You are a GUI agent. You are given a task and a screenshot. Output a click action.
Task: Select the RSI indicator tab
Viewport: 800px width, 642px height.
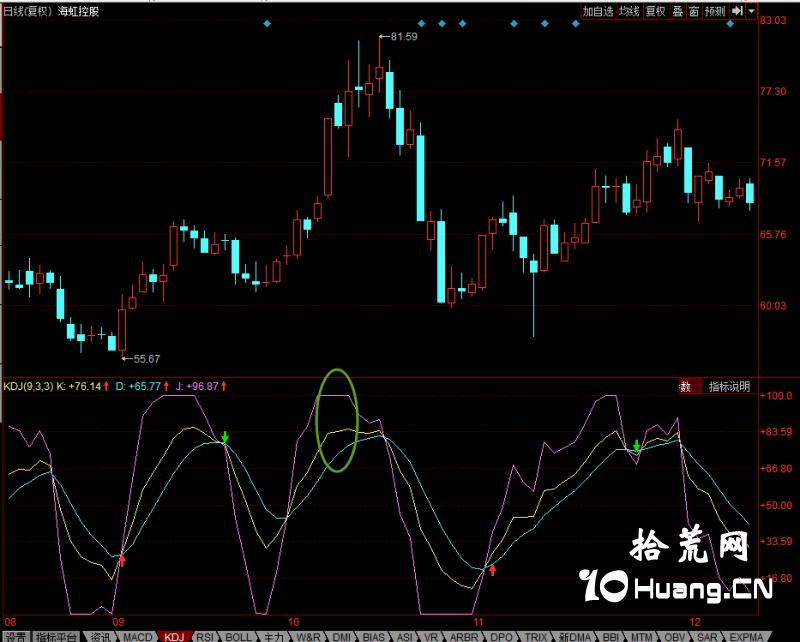point(205,636)
